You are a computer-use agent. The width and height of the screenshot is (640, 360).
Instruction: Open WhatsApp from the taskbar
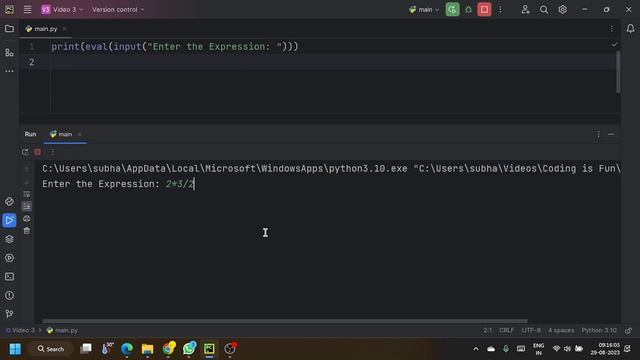pyautogui.click(x=189, y=349)
